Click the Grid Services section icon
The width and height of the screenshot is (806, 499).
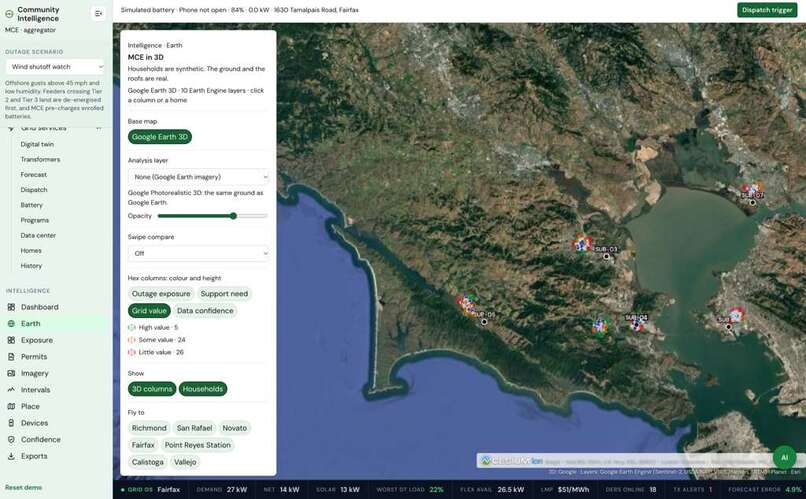pyautogui.click(x=11, y=127)
